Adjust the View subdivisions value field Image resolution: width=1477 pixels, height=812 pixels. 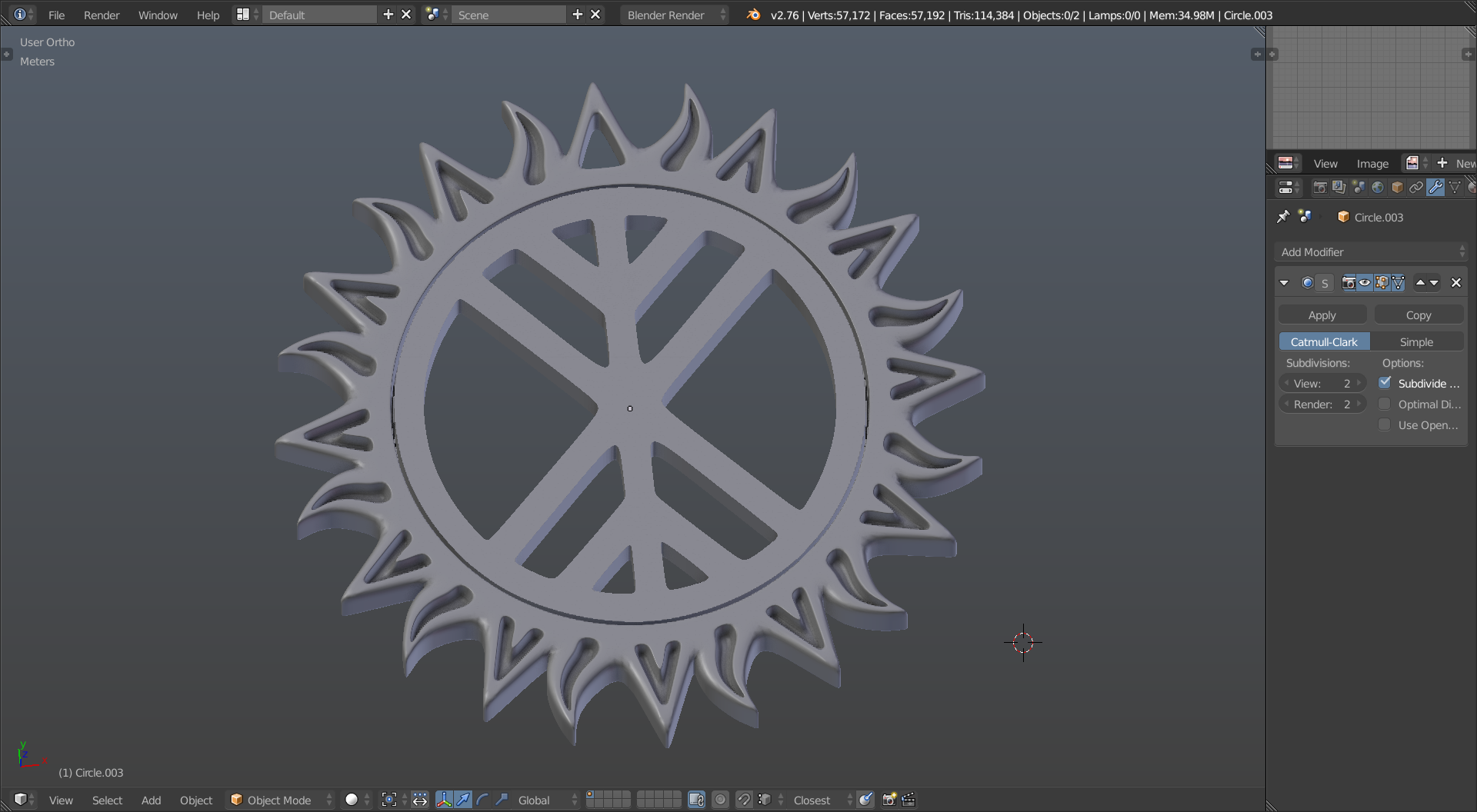click(1322, 383)
